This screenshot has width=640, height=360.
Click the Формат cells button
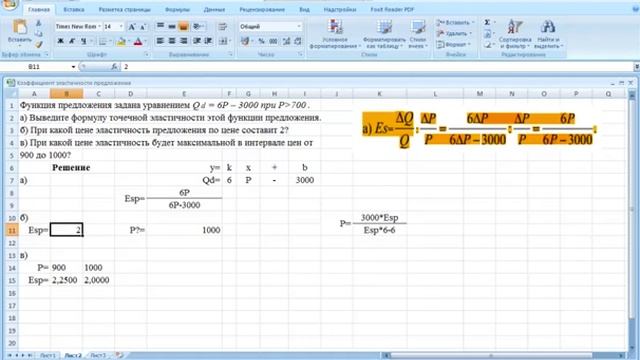click(x=453, y=44)
